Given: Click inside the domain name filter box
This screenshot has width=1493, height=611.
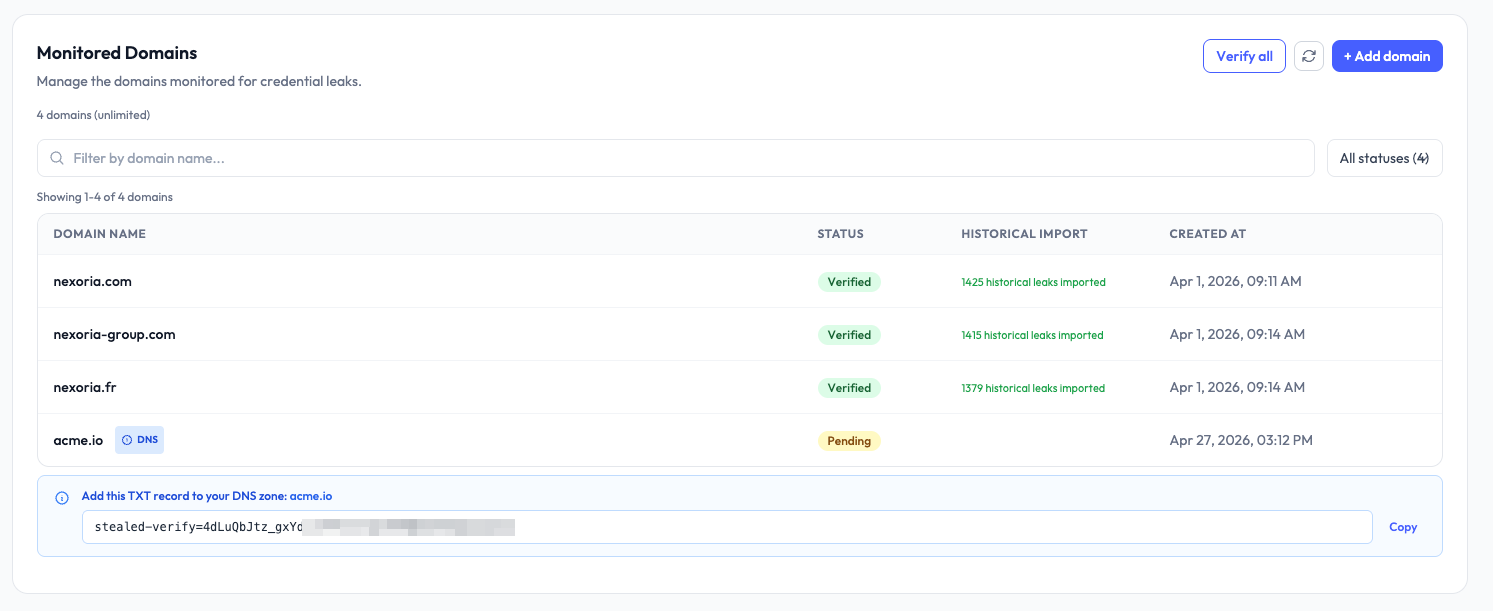Looking at the screenshot, I should click(x=400, y=157).
